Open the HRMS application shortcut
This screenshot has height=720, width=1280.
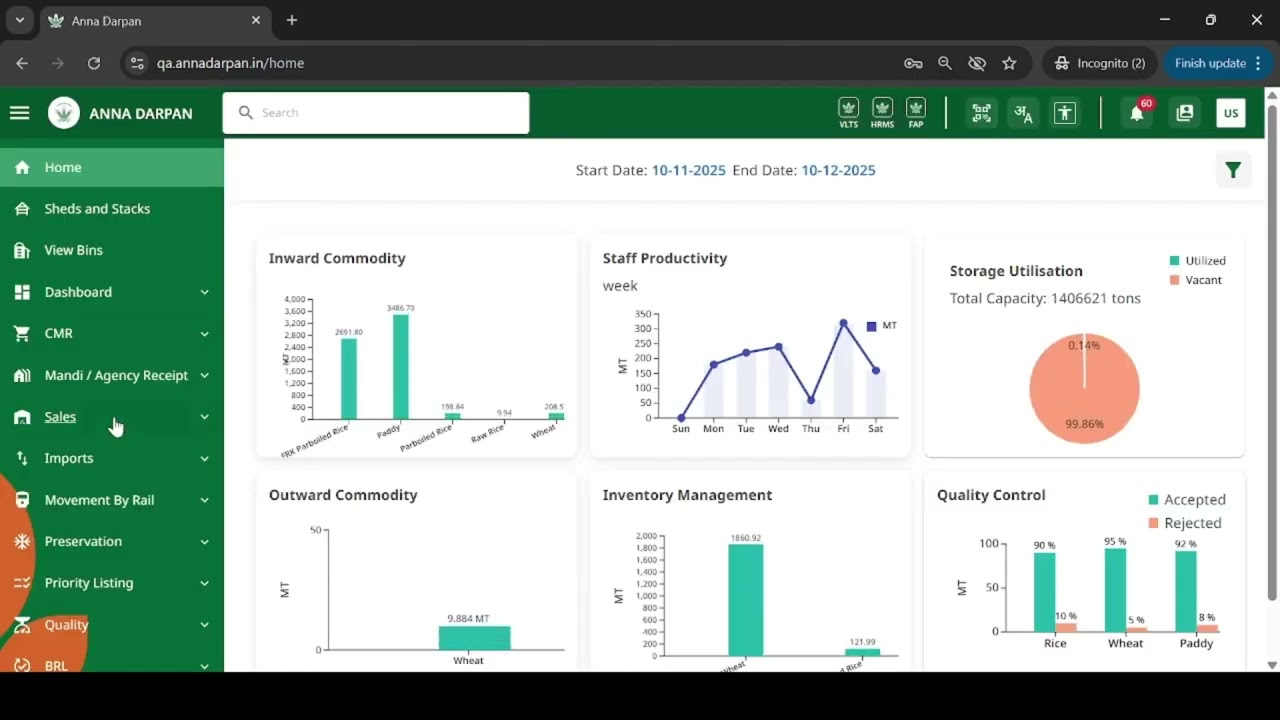[x=882, y=113]
